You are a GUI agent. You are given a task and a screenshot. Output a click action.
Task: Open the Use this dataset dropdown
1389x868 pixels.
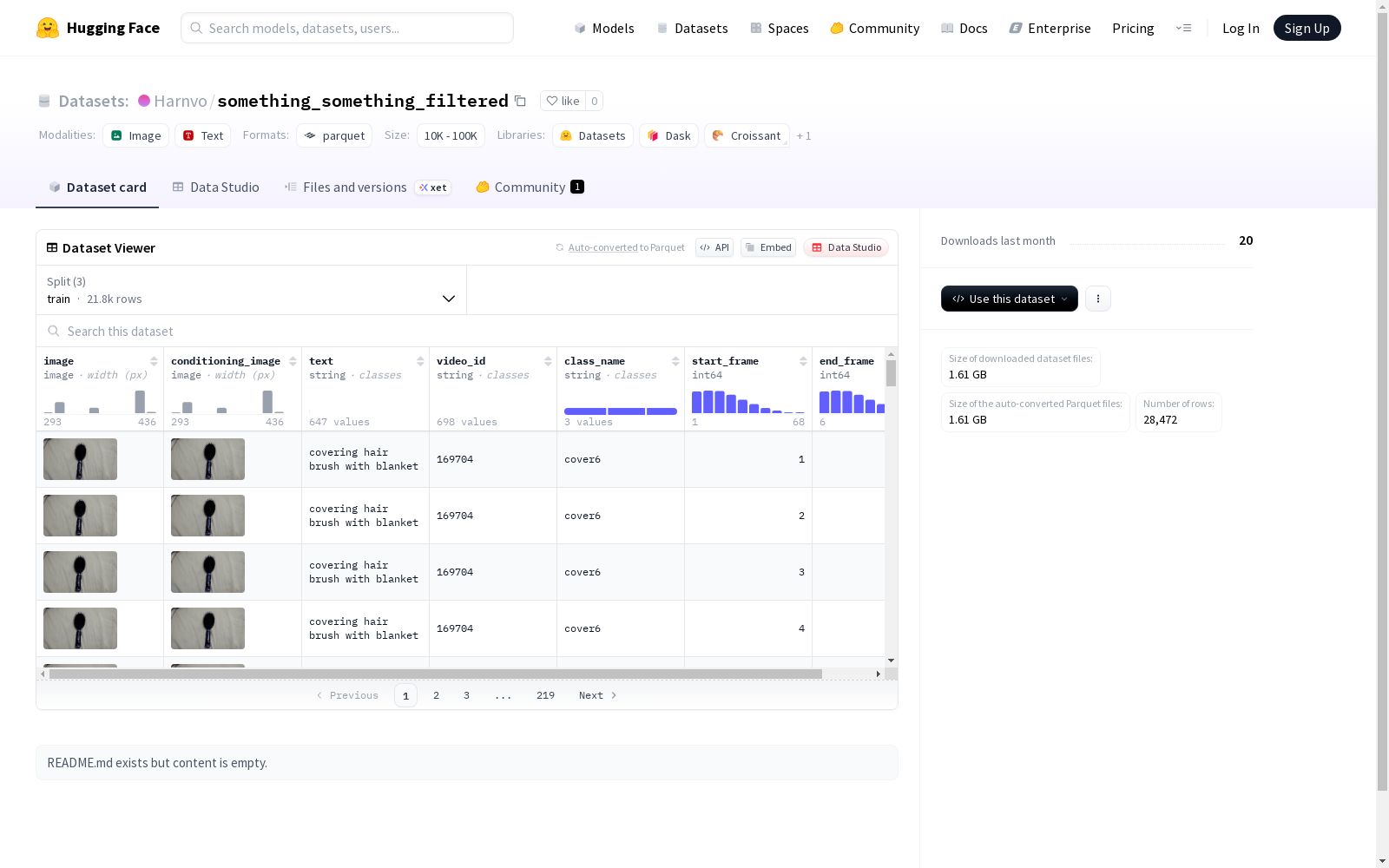point(1009,299)
